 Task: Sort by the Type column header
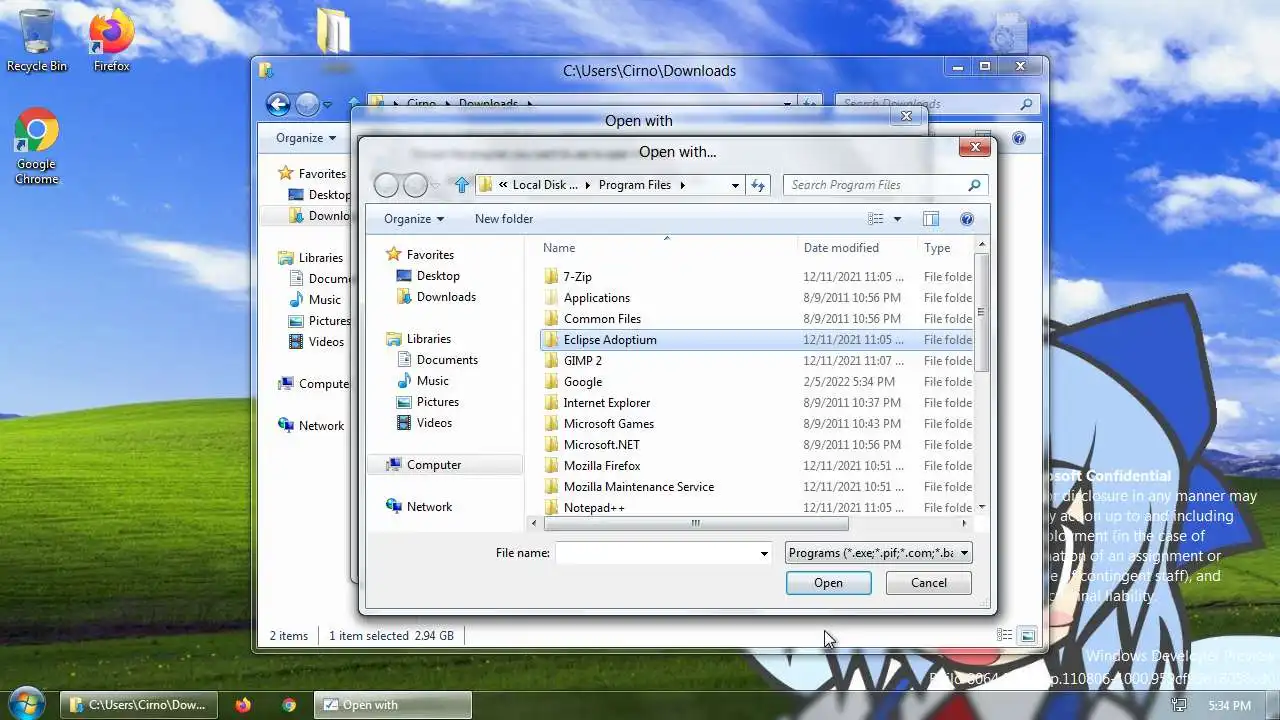tap(944, 248)
